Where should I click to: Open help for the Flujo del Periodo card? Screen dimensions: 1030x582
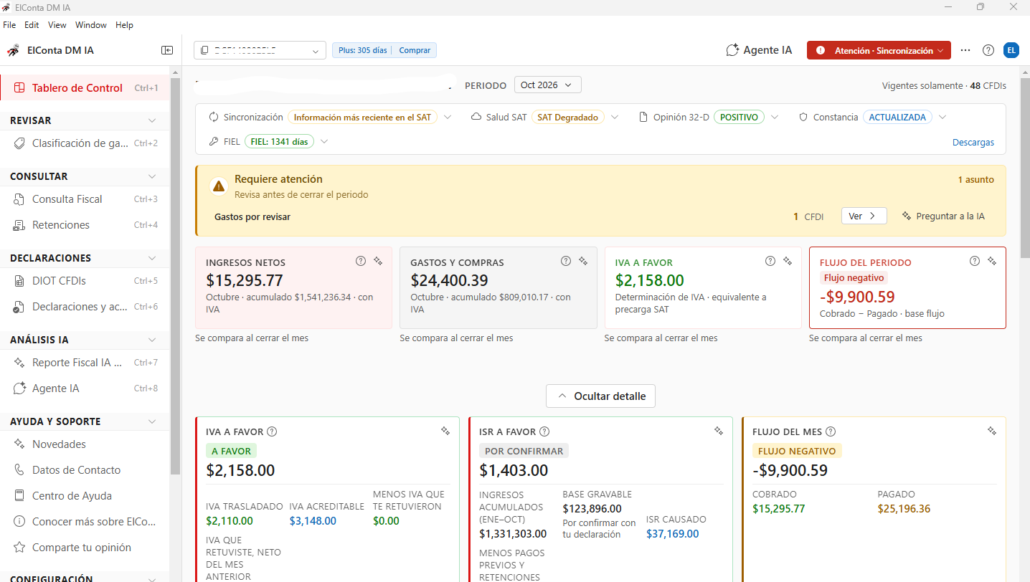(x=975, y=261)
